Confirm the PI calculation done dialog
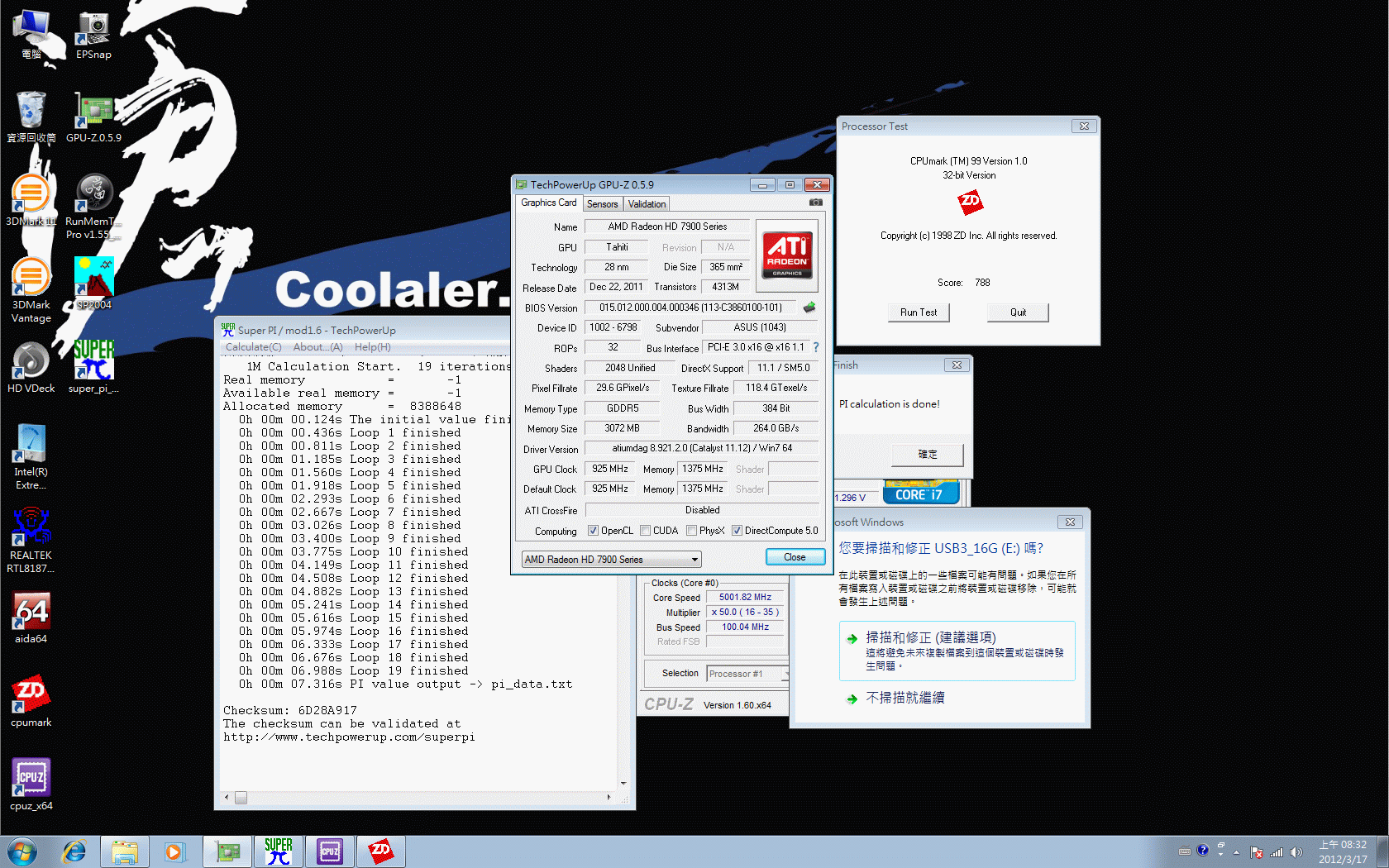 pos(928,455)
